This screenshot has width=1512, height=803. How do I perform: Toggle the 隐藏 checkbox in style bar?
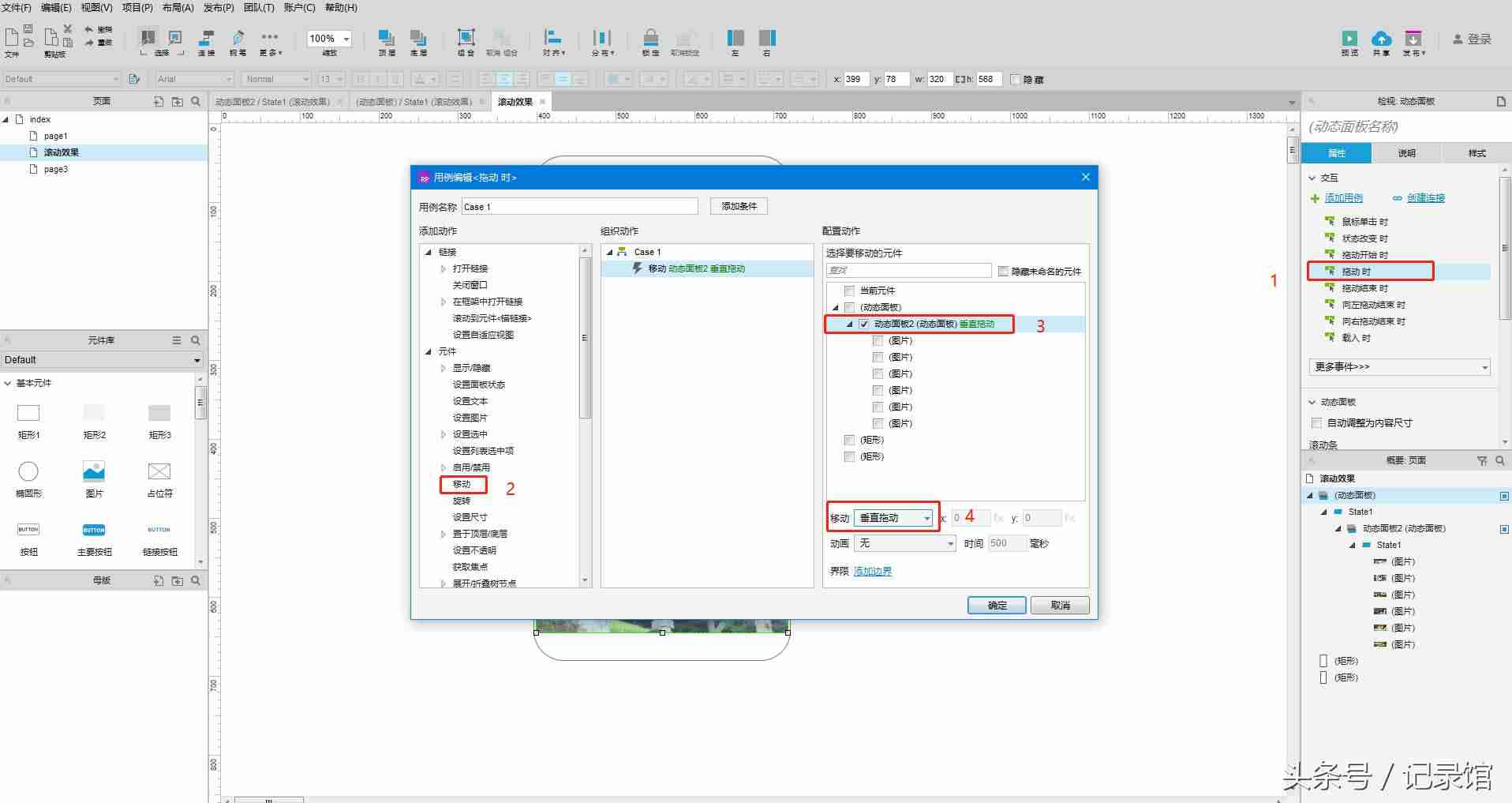pyautogui.click(x=1016, y=79)
